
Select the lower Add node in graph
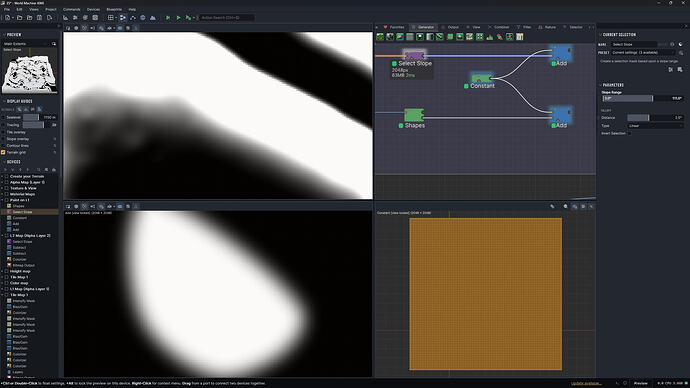coord(561,115)
